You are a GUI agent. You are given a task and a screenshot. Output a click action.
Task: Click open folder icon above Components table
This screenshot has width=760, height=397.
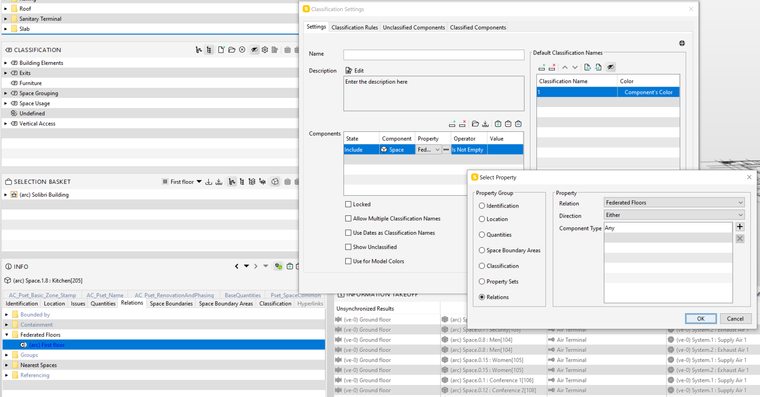(475, 124)
